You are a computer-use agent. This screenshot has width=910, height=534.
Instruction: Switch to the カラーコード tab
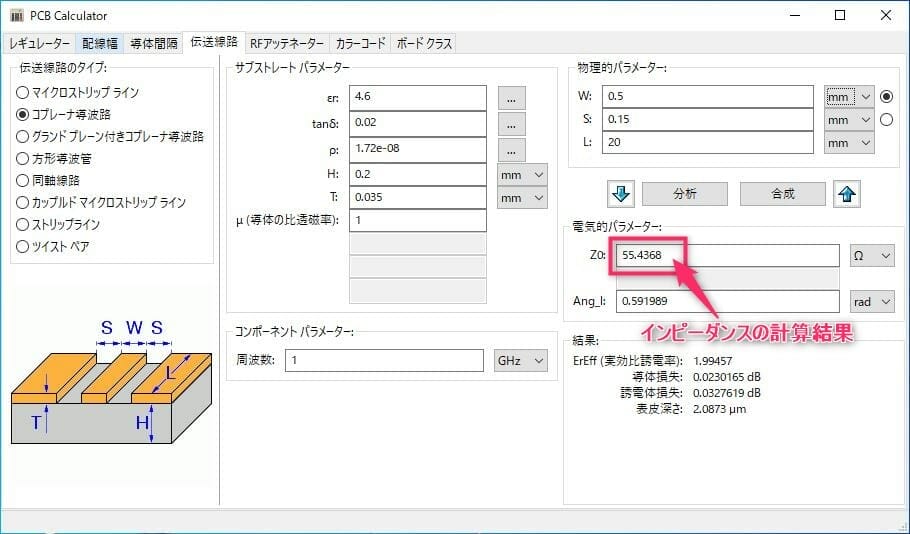tap(360, 44)
